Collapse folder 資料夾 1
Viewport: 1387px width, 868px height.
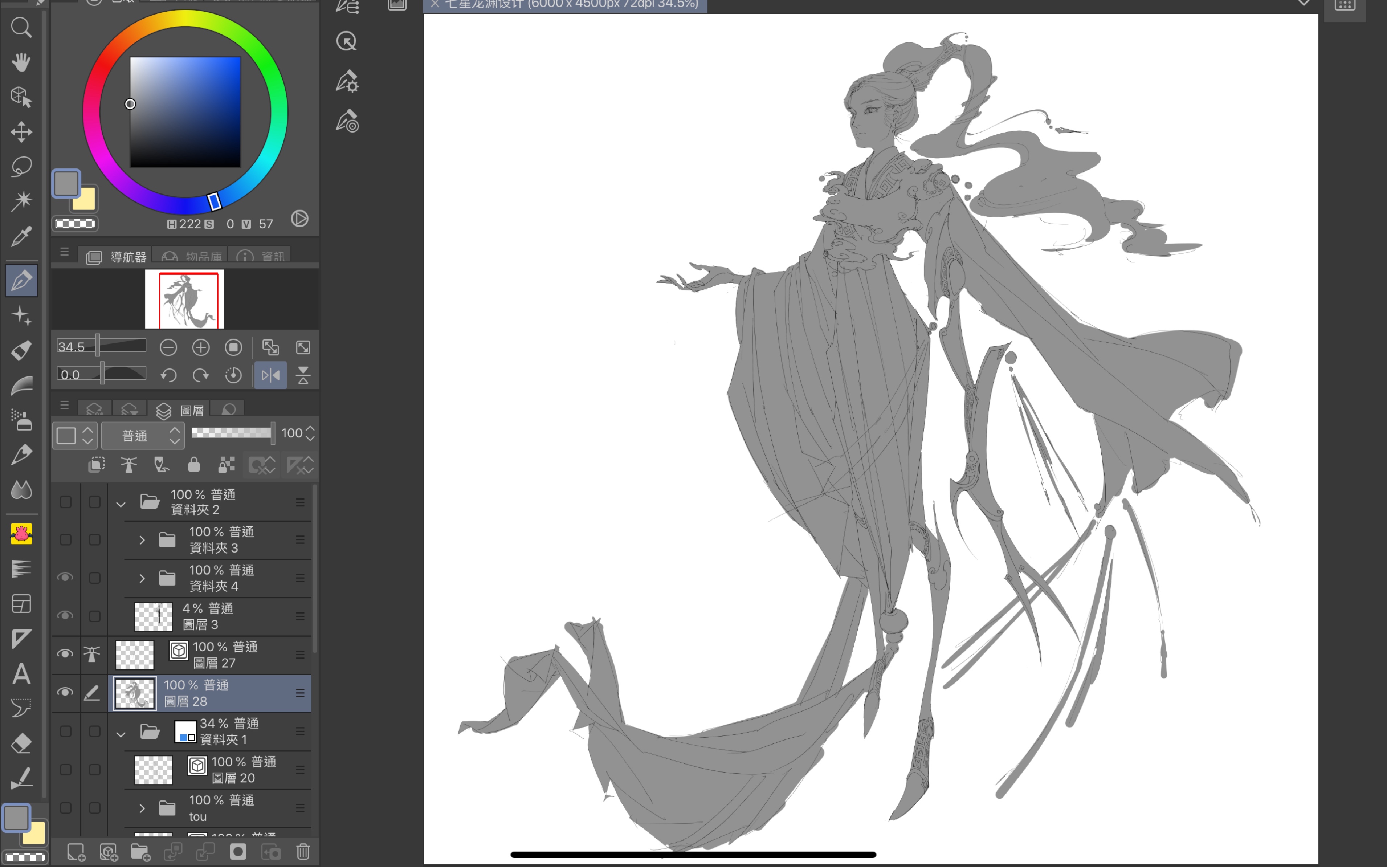click(121, 734)
